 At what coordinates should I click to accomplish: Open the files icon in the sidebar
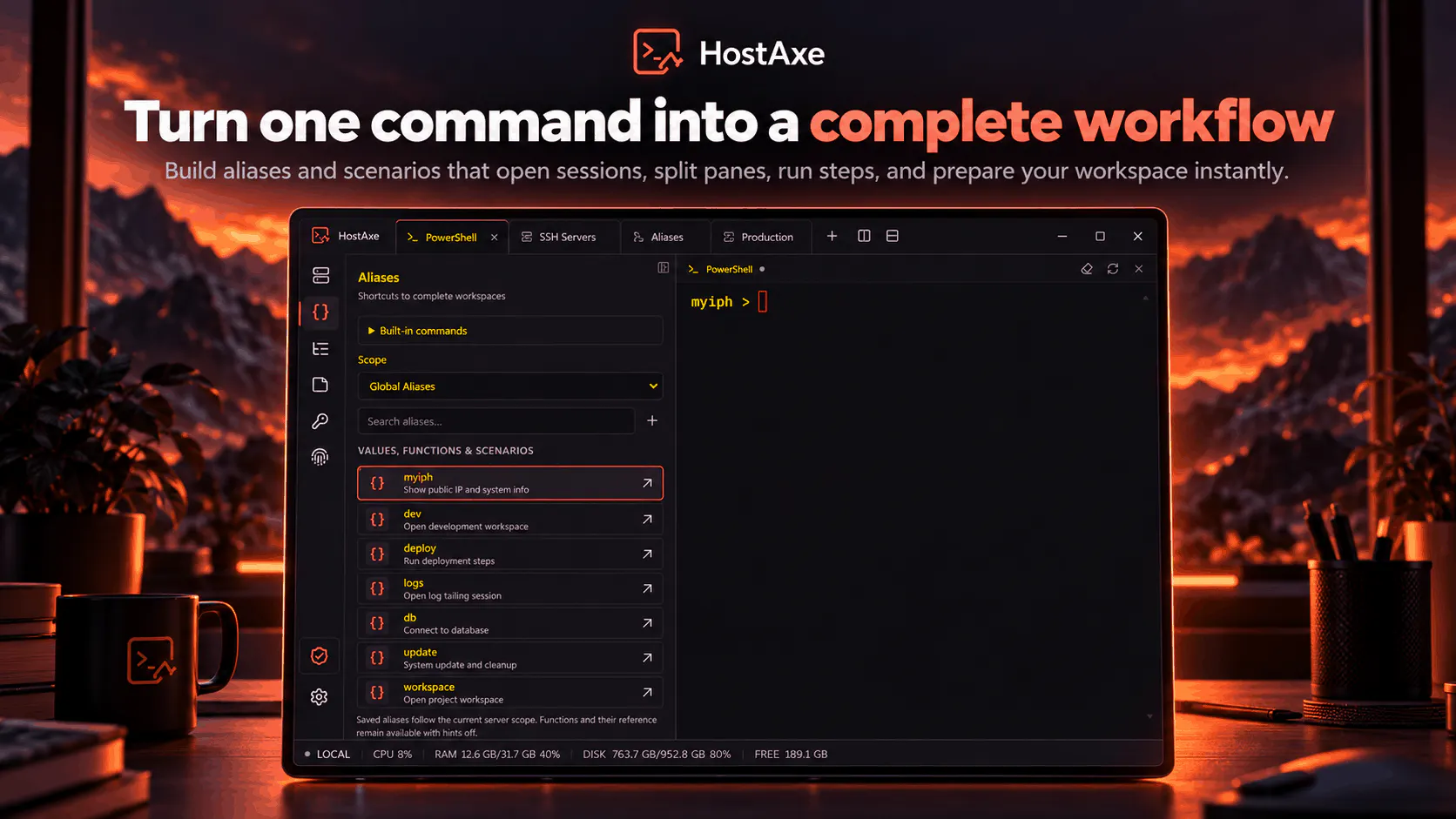pos(320,385)
